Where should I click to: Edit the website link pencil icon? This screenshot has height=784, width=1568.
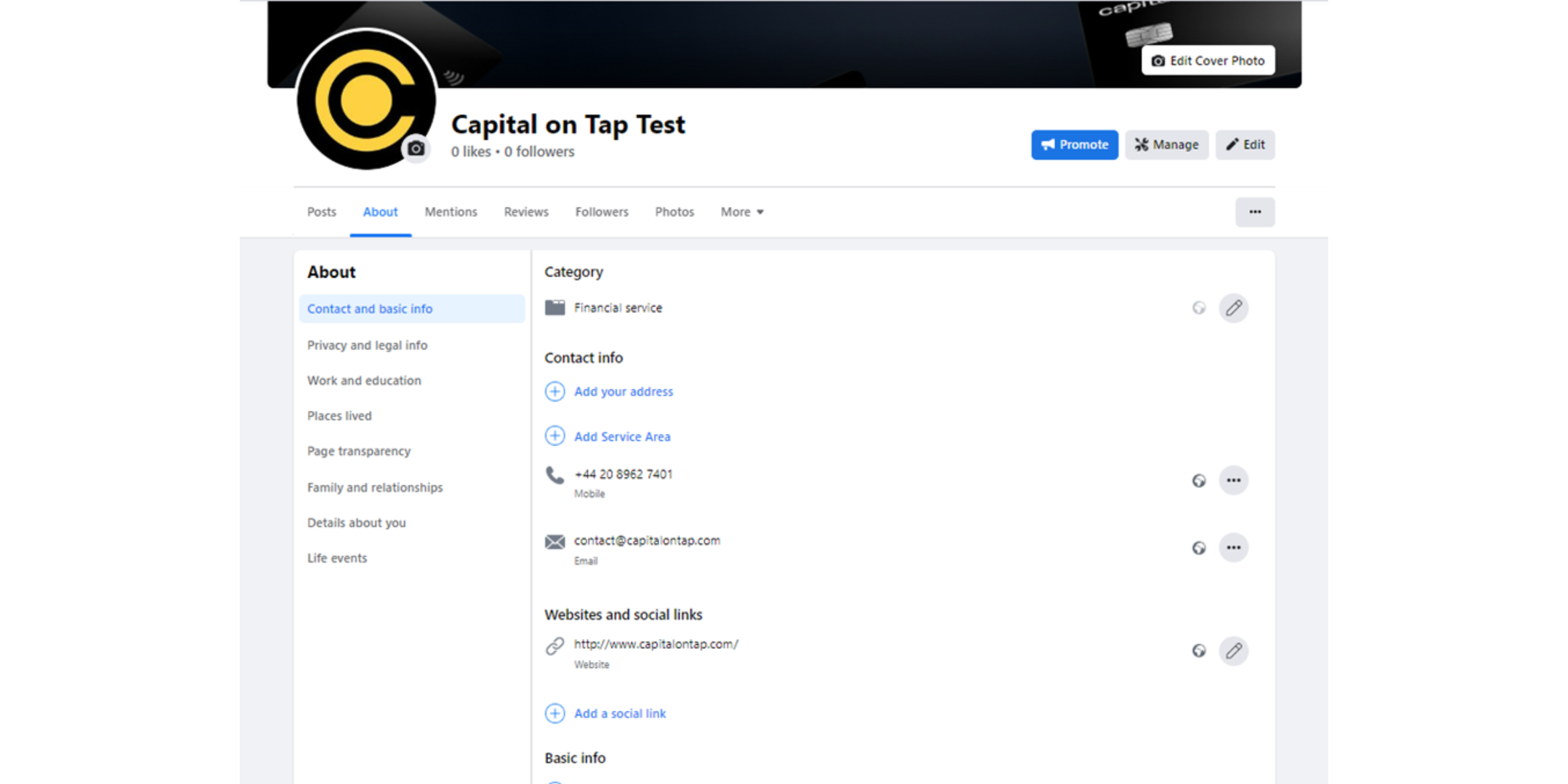point(1233,651)
